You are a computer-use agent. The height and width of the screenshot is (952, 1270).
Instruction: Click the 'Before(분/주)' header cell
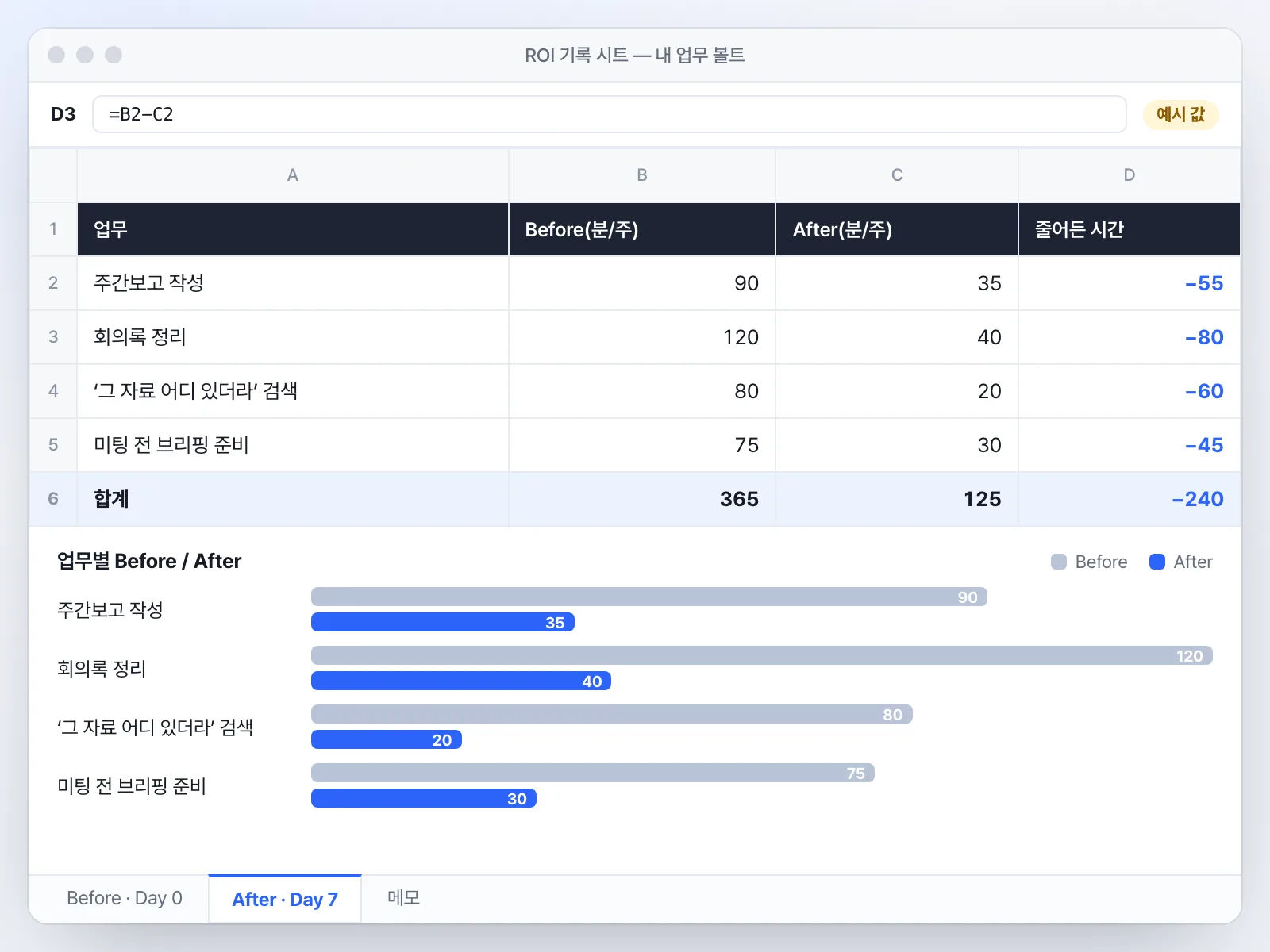pyautogui.click(x=642, y=229)
